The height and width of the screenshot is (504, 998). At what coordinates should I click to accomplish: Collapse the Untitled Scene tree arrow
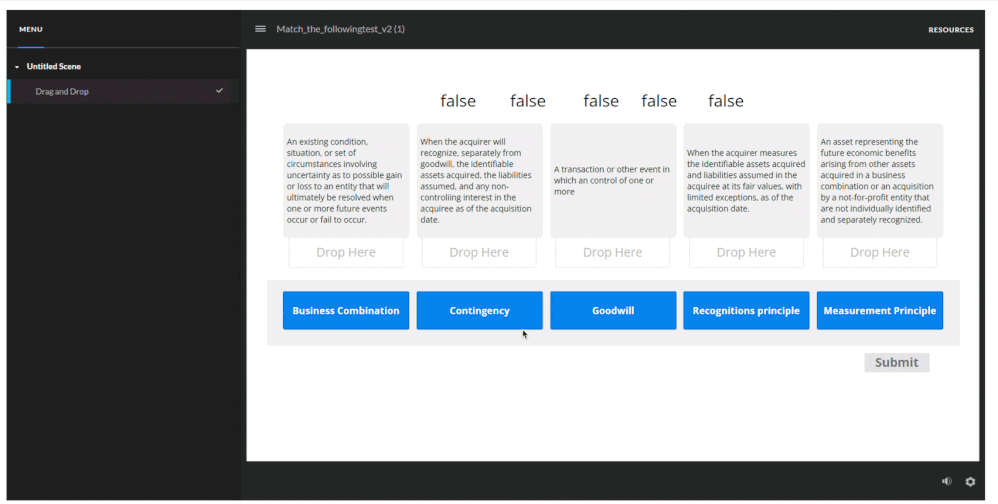(17, 67)
